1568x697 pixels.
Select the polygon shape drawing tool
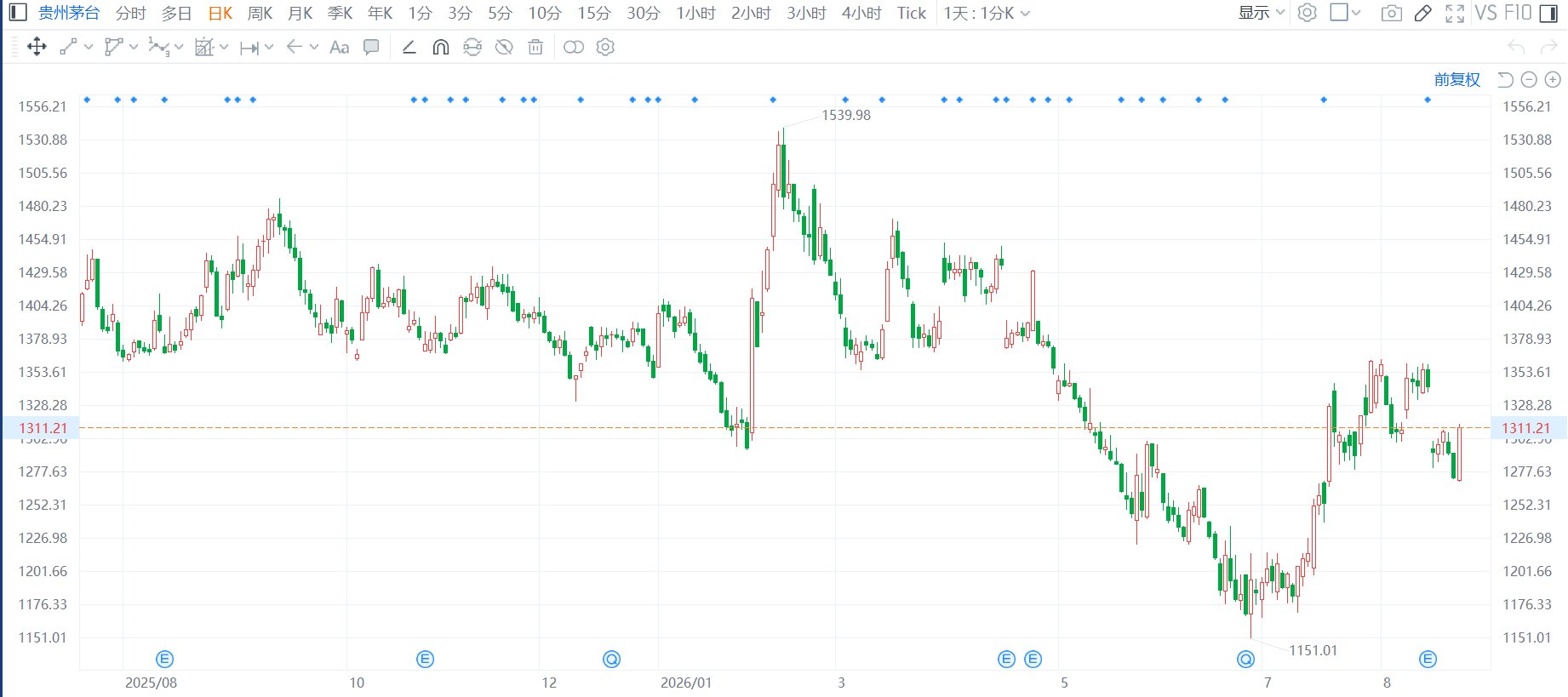[x=113, y=47]
